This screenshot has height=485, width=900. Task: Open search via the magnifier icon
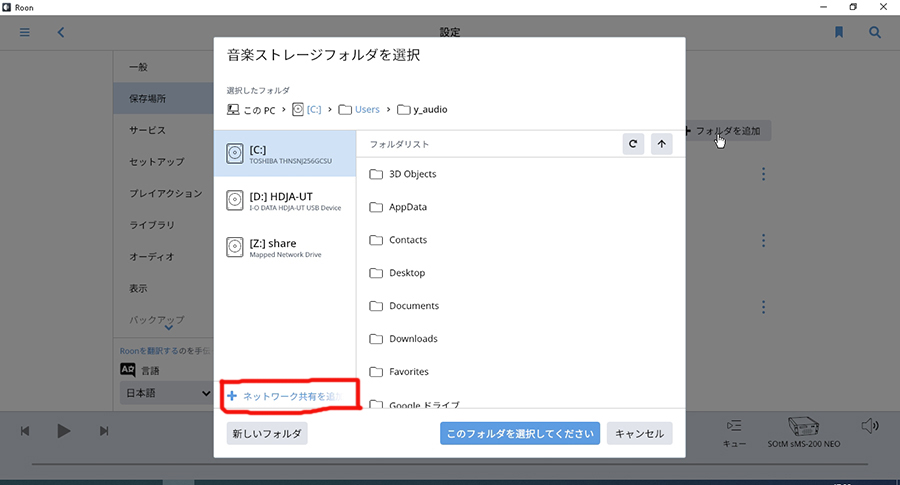pyautogui.click(x=875, y=32)
